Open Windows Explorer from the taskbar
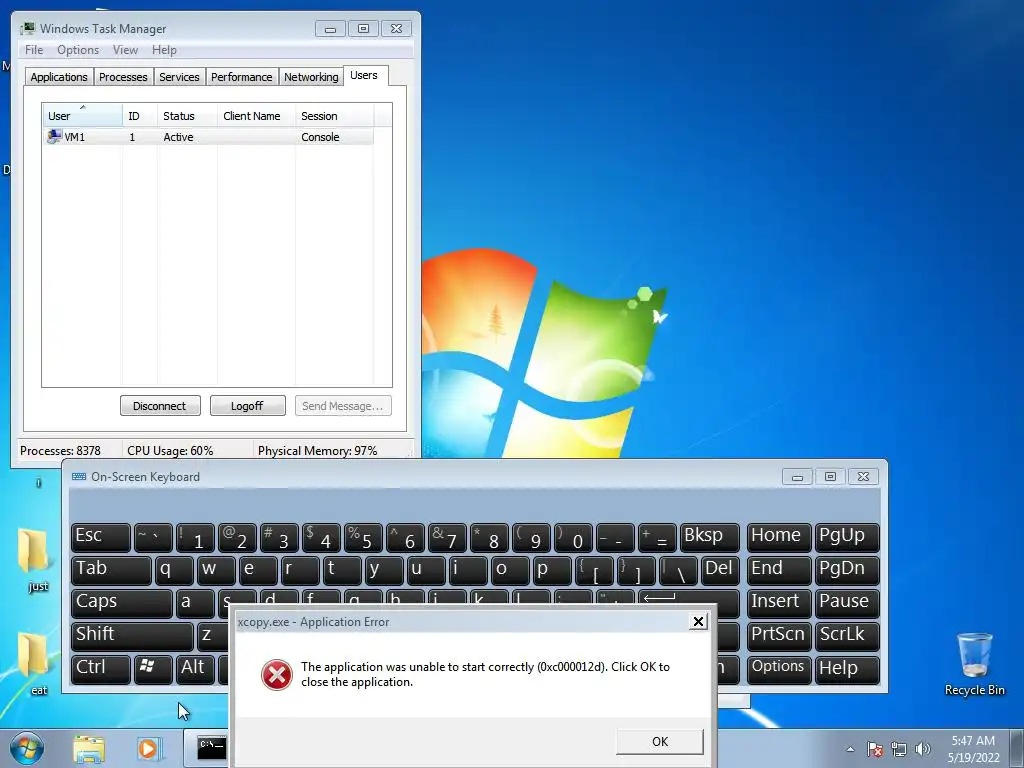This screenshot has height=768, width=1024. (x=89, y=749)
